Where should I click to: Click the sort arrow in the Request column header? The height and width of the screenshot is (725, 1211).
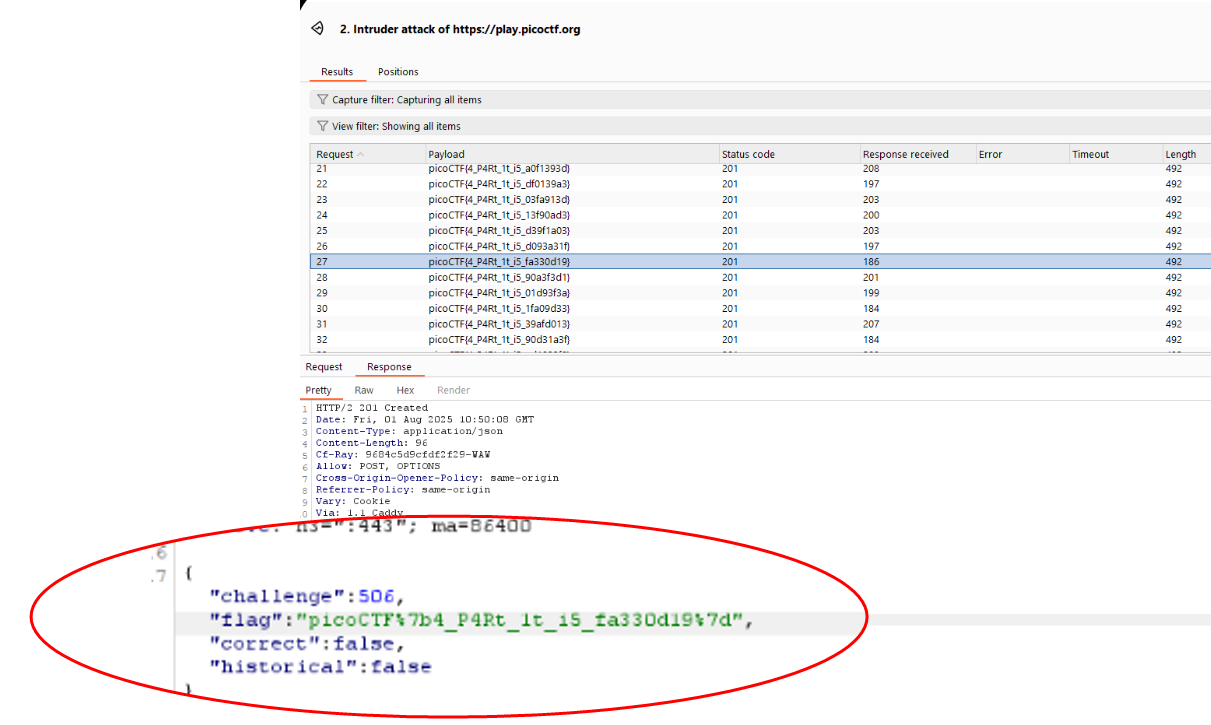click(x=361, y=155)
